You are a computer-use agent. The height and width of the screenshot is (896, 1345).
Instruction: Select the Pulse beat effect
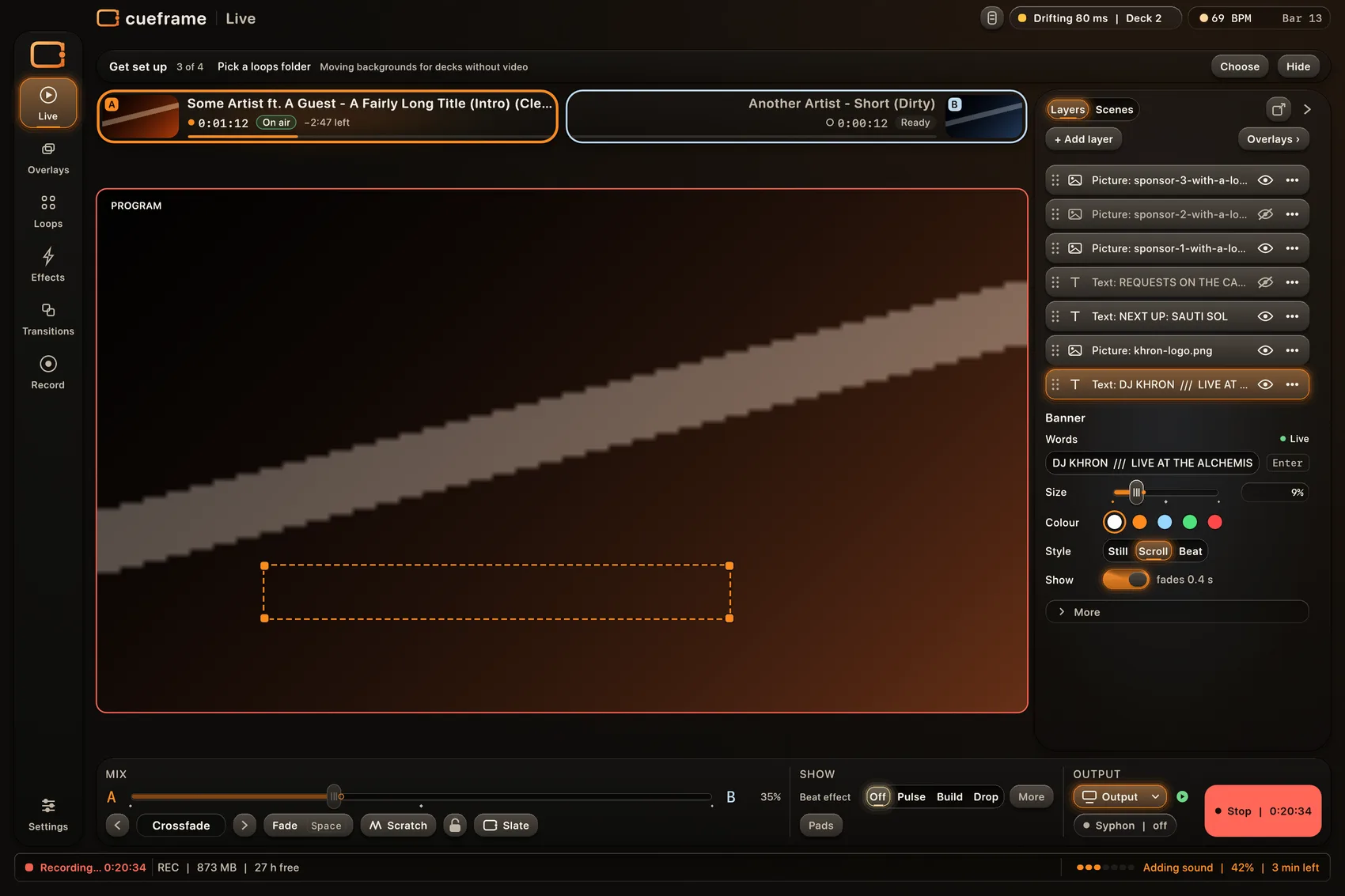pyautogui.click(x=911, y=797)
